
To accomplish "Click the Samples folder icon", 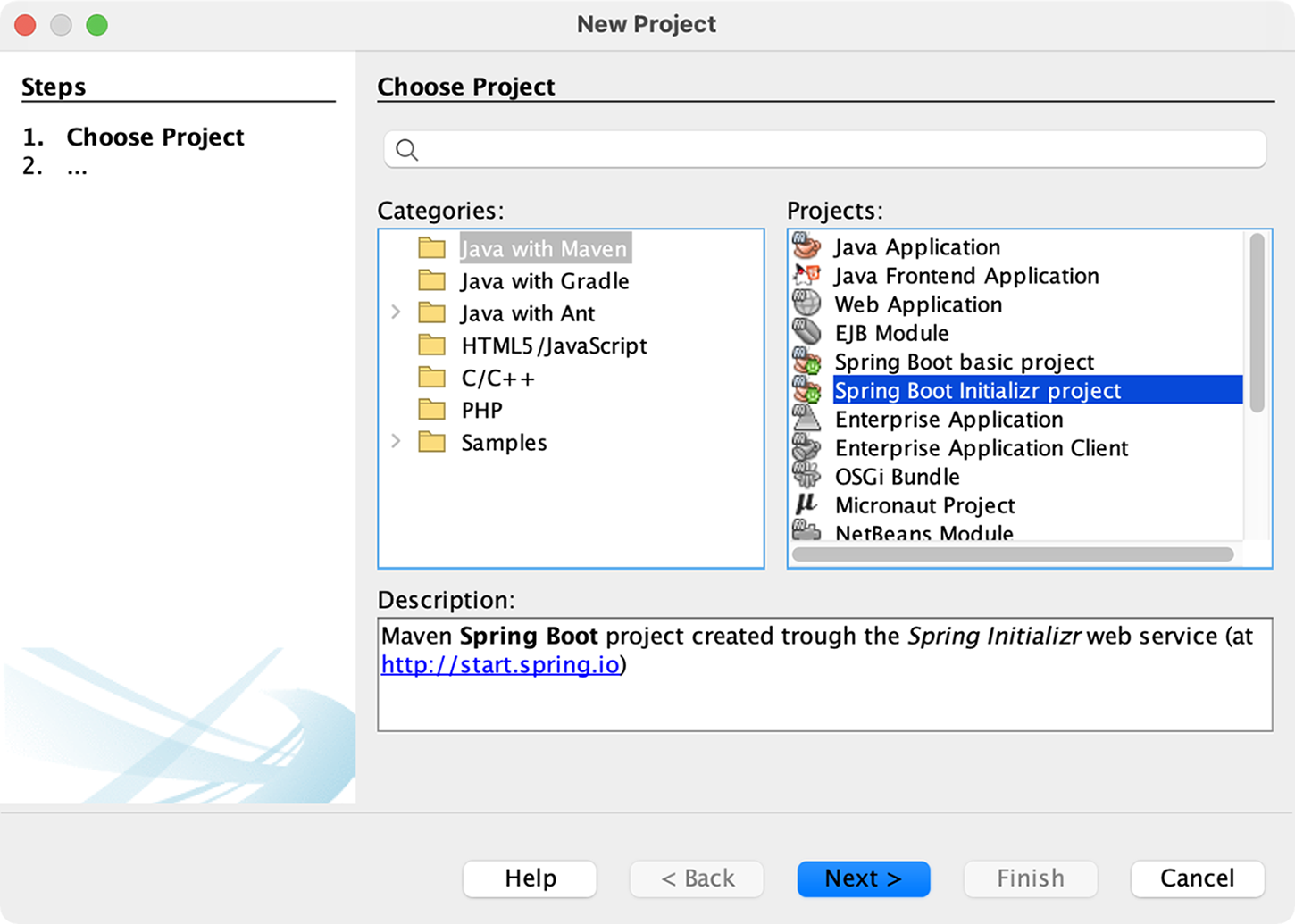I will coord(432,441).
